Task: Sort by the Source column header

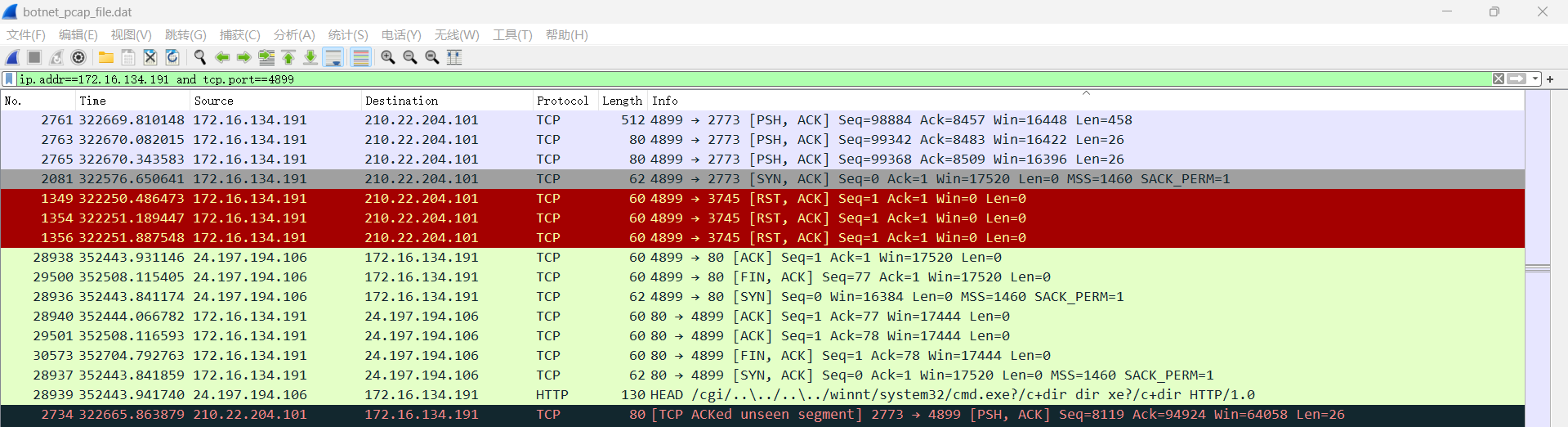Action: point(275,101)
